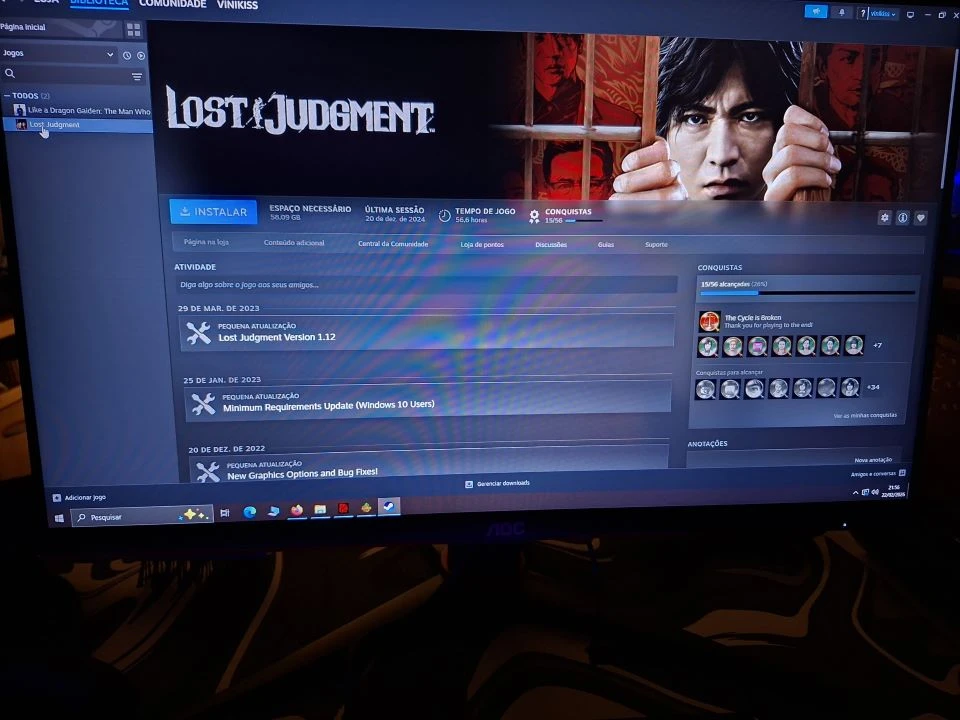Click the achievements progress bar

coord(807,293)
